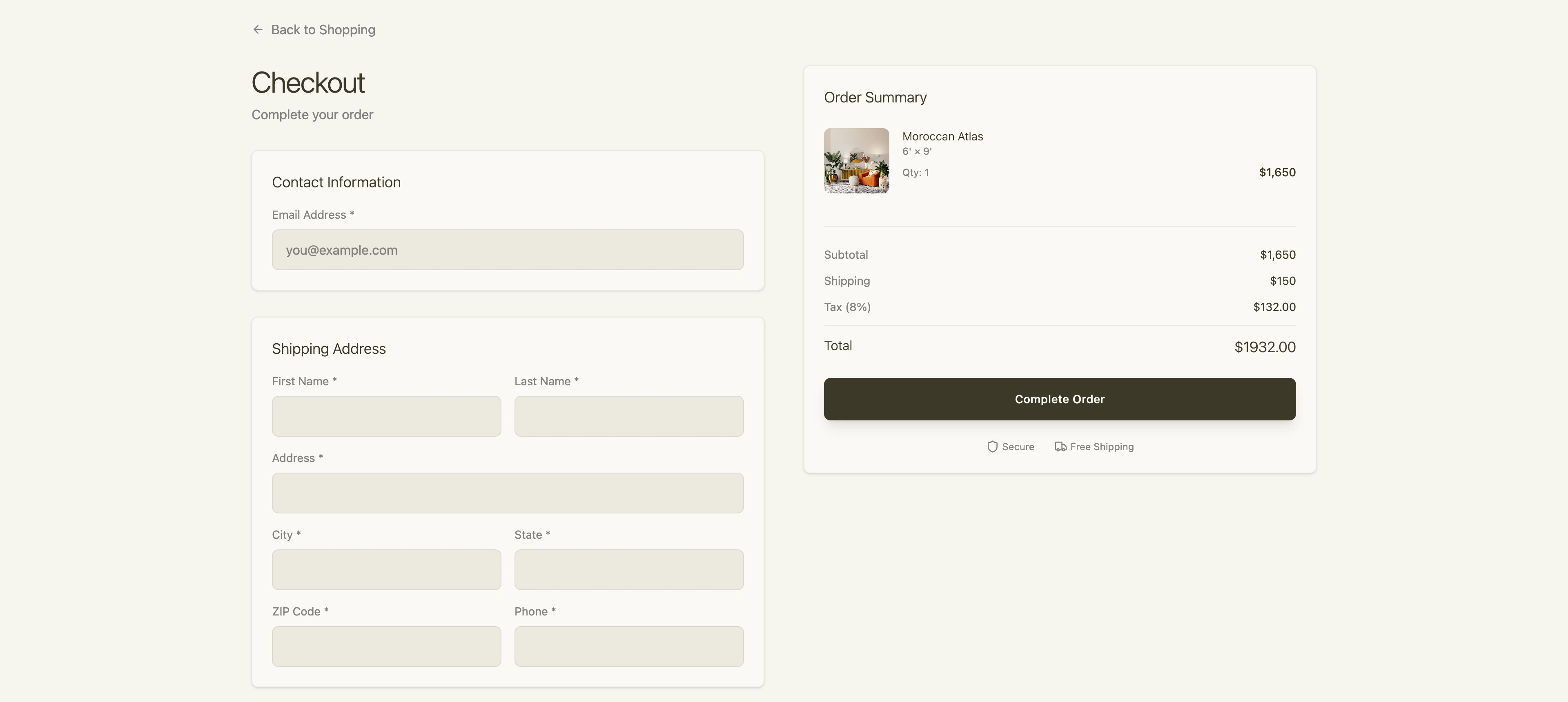Screen dimensions: 1568x702
Task: Click the Back to Shopping link
Action: [323, 29]
